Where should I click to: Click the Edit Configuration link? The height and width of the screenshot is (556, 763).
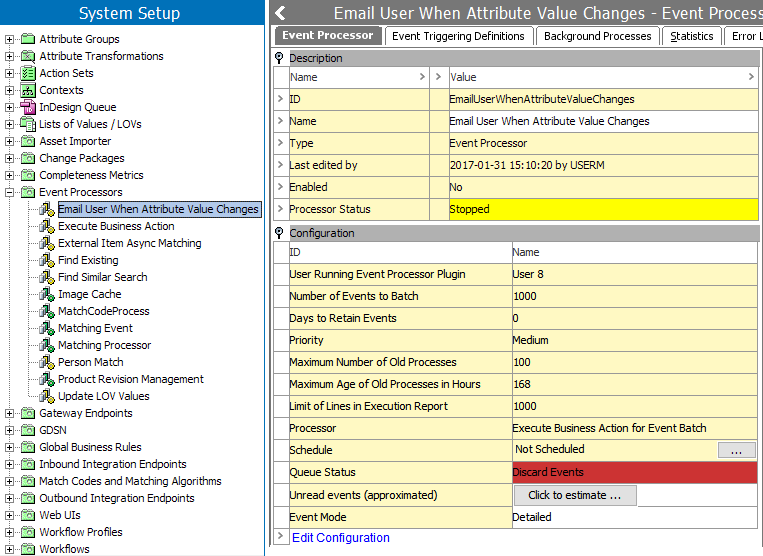(x=341, y=538)
